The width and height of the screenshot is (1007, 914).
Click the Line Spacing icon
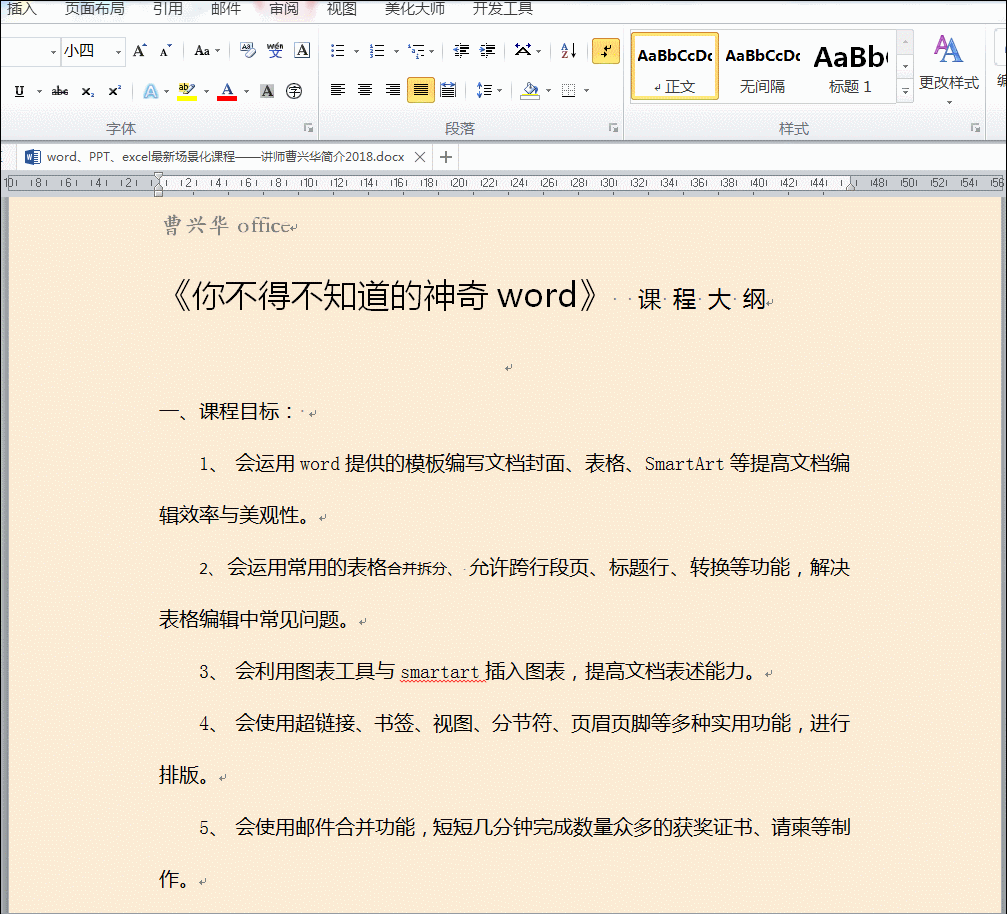484,90
